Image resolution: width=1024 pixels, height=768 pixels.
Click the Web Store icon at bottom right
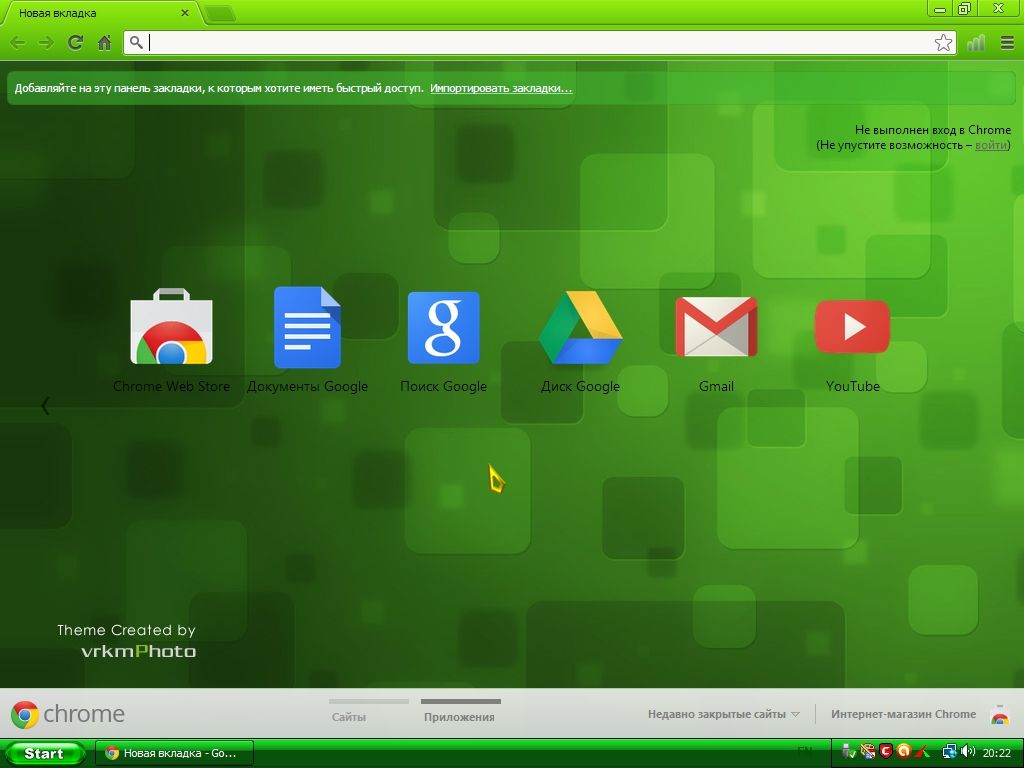pyautogui.click(x=999, y=714)
